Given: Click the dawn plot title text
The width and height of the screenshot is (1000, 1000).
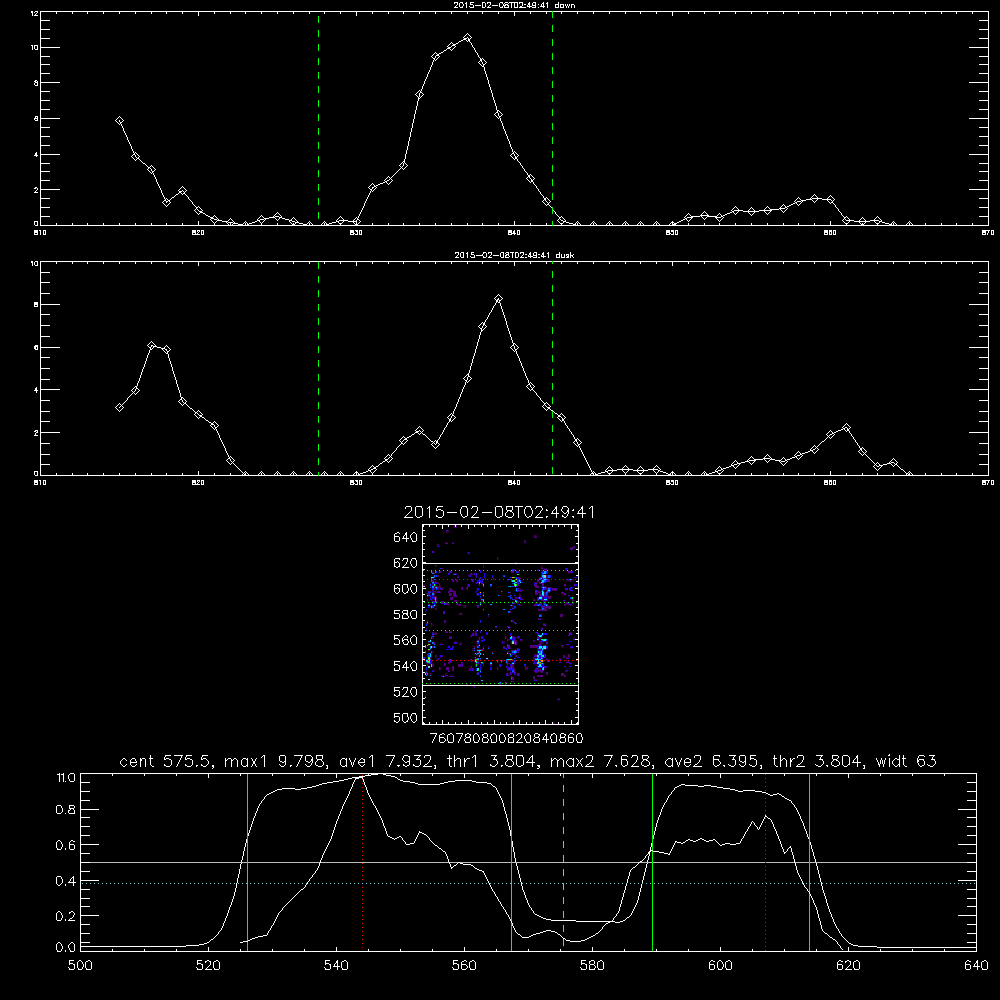Looking at the screenshot, I should pos(514,4).
